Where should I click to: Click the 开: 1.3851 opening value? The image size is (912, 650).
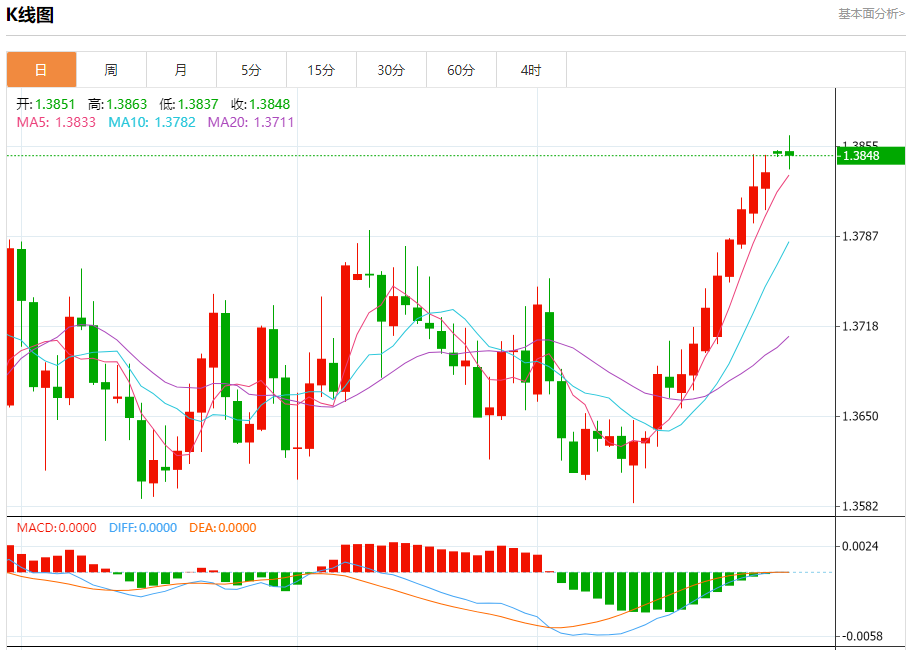point(46,104)
